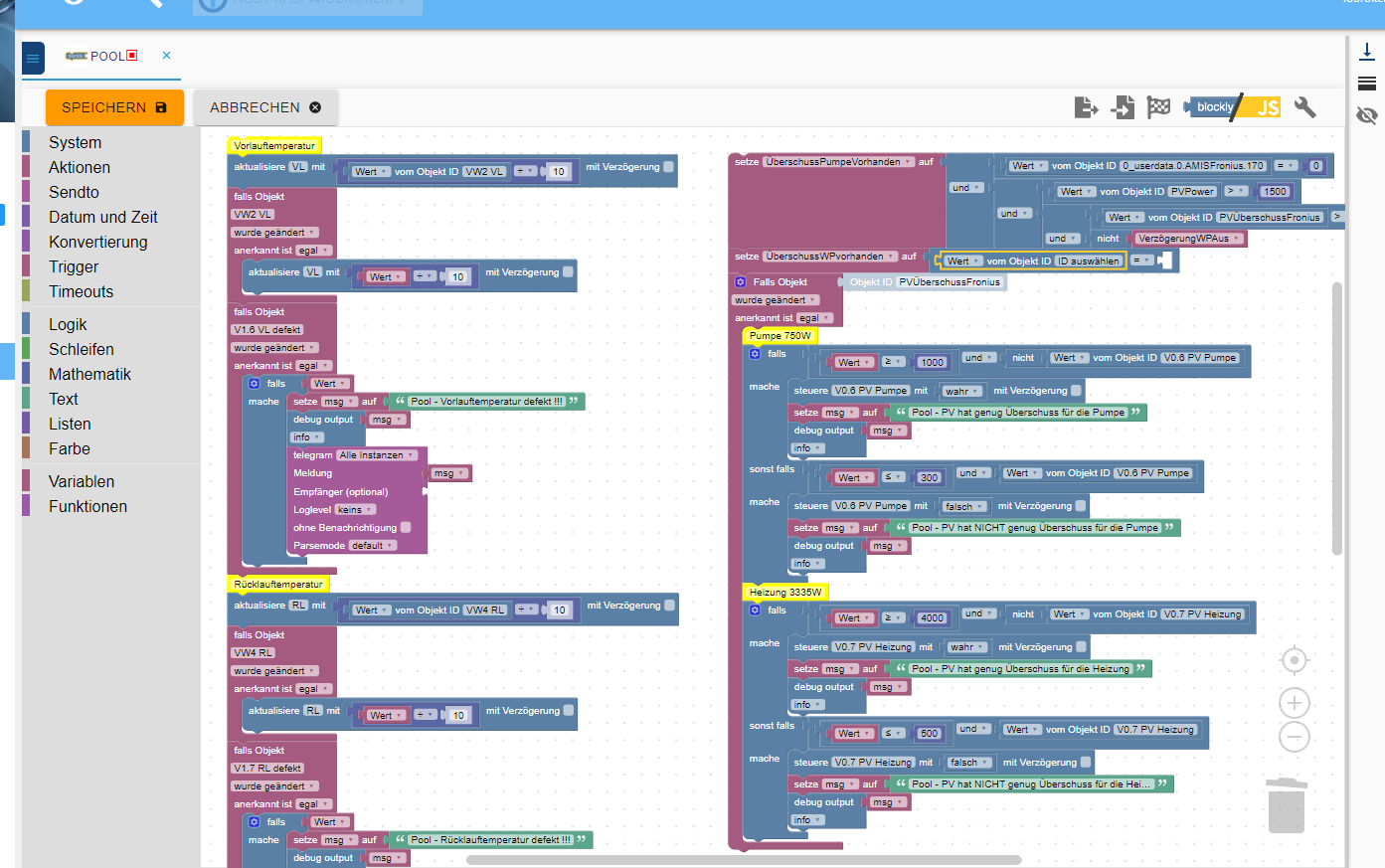Image resolution: width=1385 pixels, height=868 pixels.
Task: Click the 'Rücklauftemperatur' yellow comment label
Action: pos(278,585)
